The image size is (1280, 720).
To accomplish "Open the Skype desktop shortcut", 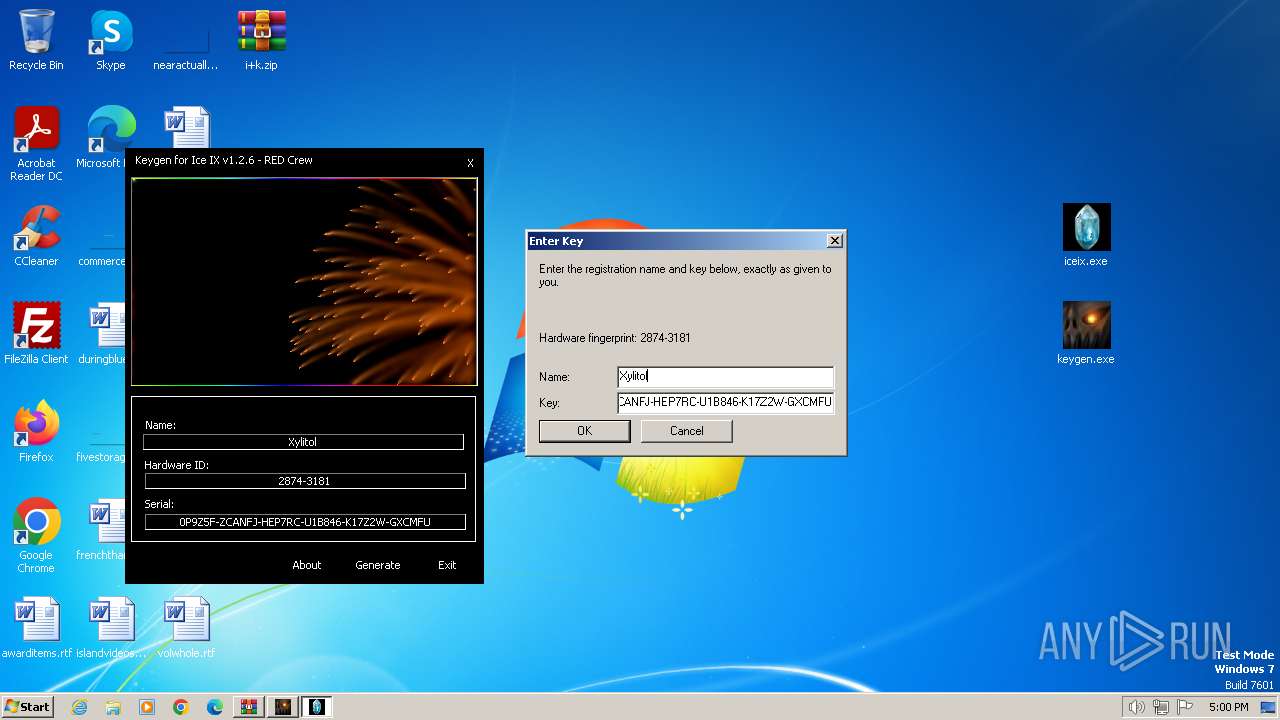I will click(x=110, y=40).
